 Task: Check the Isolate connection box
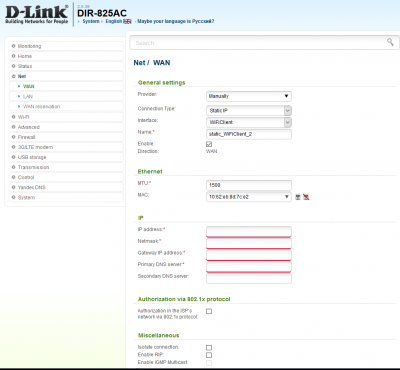[209, 348]
